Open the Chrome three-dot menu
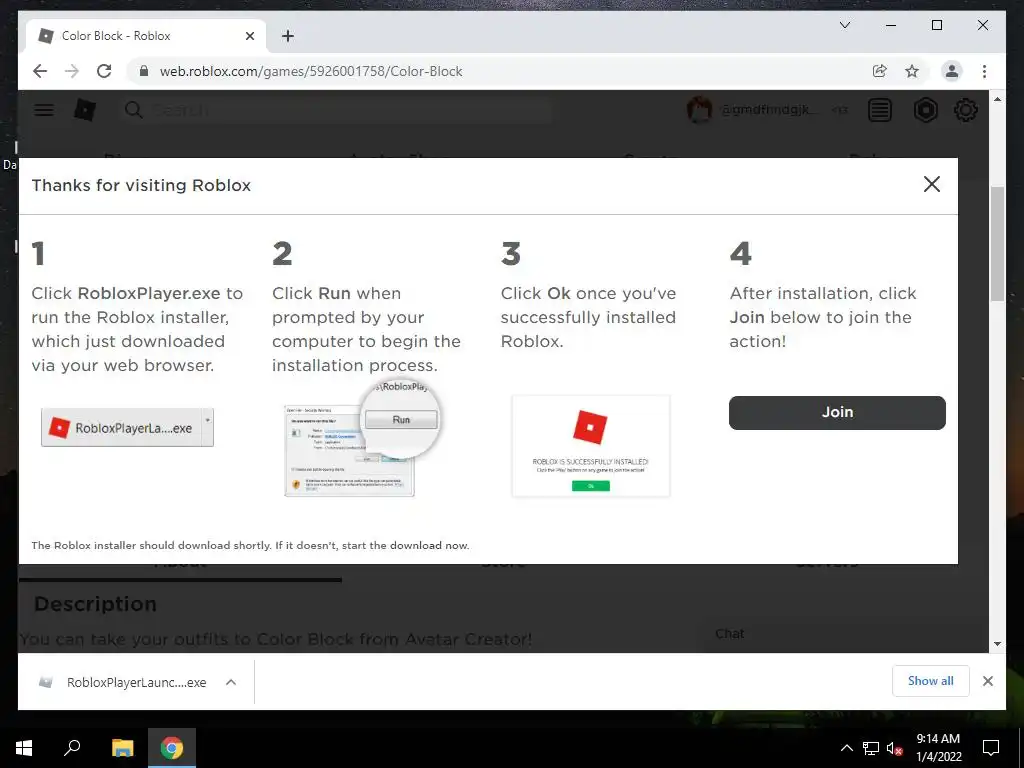1024x768 pixels. point(984,71)
